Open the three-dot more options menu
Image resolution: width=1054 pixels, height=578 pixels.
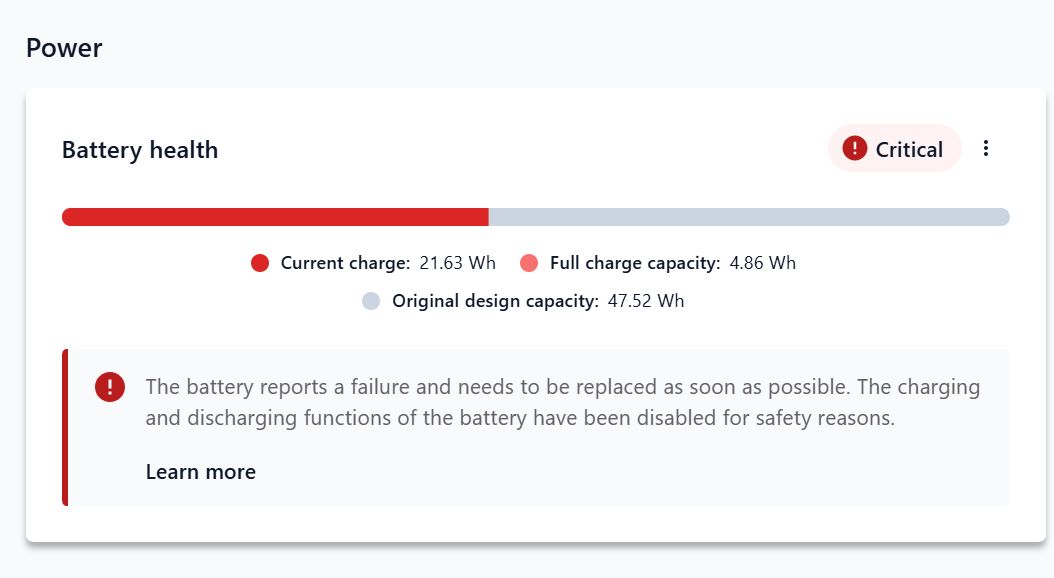point(986,149)
